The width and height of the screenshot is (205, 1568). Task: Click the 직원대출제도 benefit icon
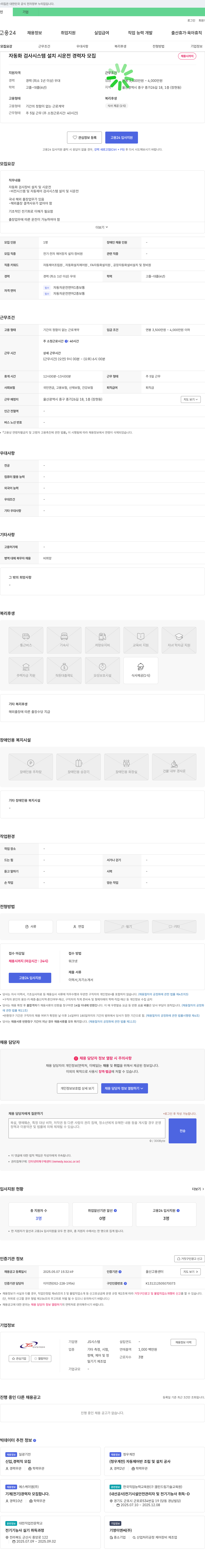[x=64, y=671]
